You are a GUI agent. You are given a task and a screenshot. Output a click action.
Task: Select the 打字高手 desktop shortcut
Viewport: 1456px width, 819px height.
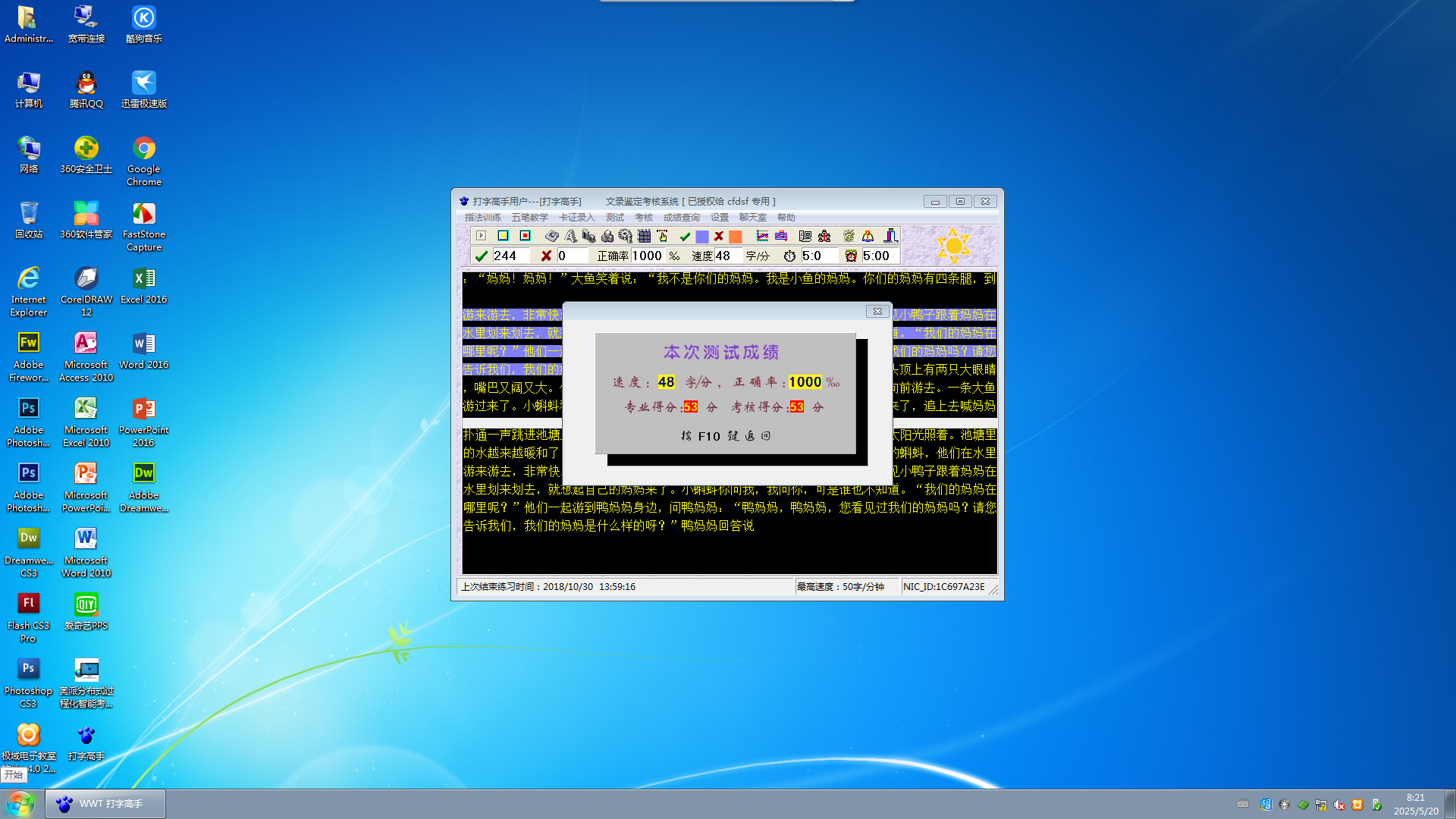point(86,742)
